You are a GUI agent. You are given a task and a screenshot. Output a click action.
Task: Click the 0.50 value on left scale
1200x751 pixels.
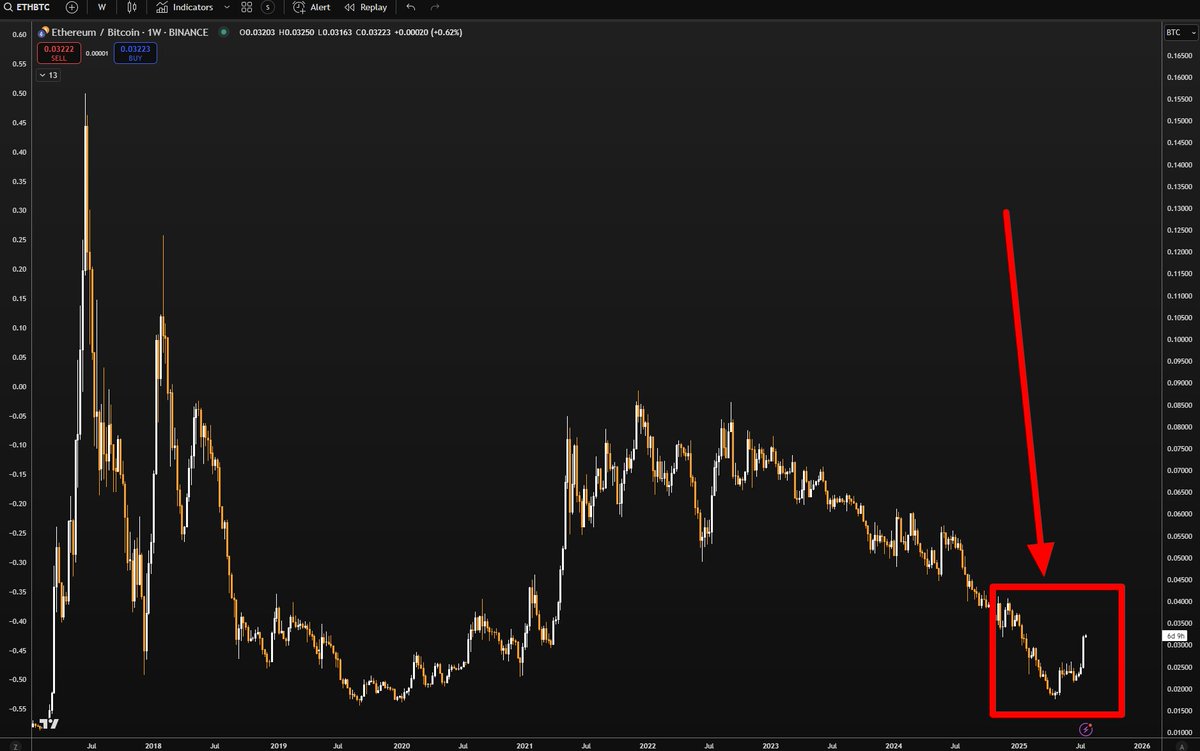point(20,93)
